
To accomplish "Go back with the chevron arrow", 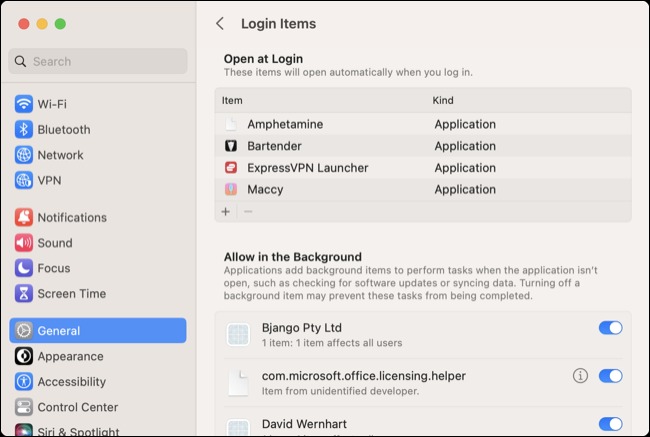I will pyautogui.click(x=220, y=24).
